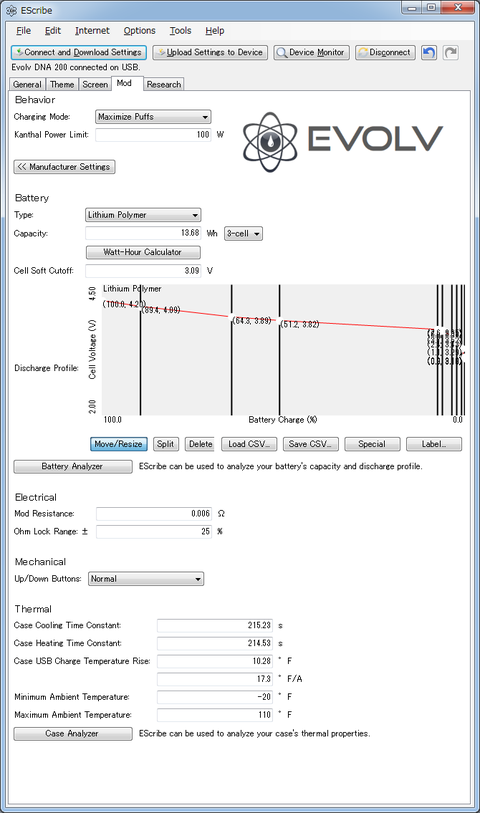Image resolution: width=480 pixels, height=813 pixels.
Task: Open the Options menu
Action: (139, 31)
